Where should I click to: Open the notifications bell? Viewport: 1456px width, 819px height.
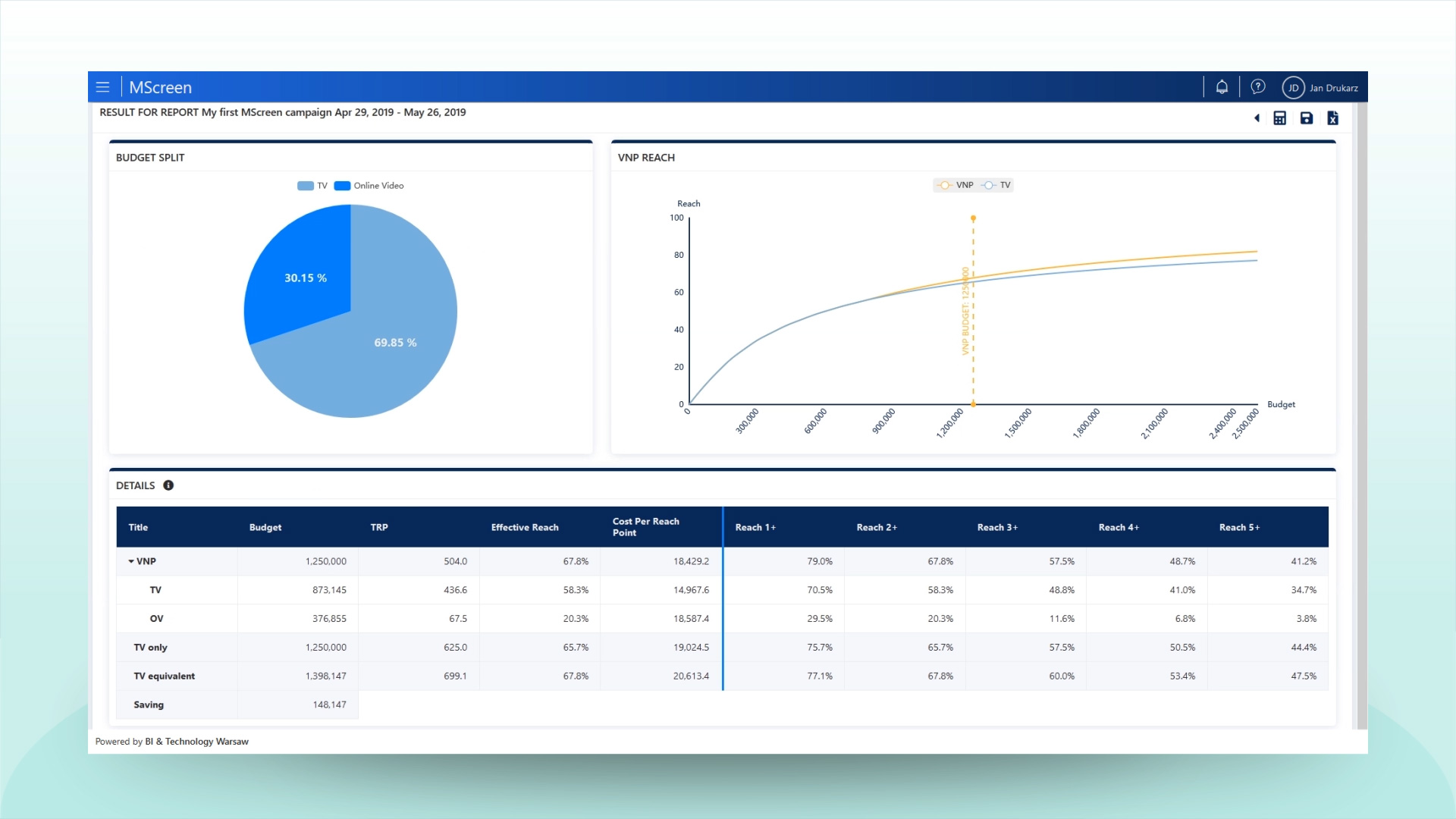(x=1222, y=87)
